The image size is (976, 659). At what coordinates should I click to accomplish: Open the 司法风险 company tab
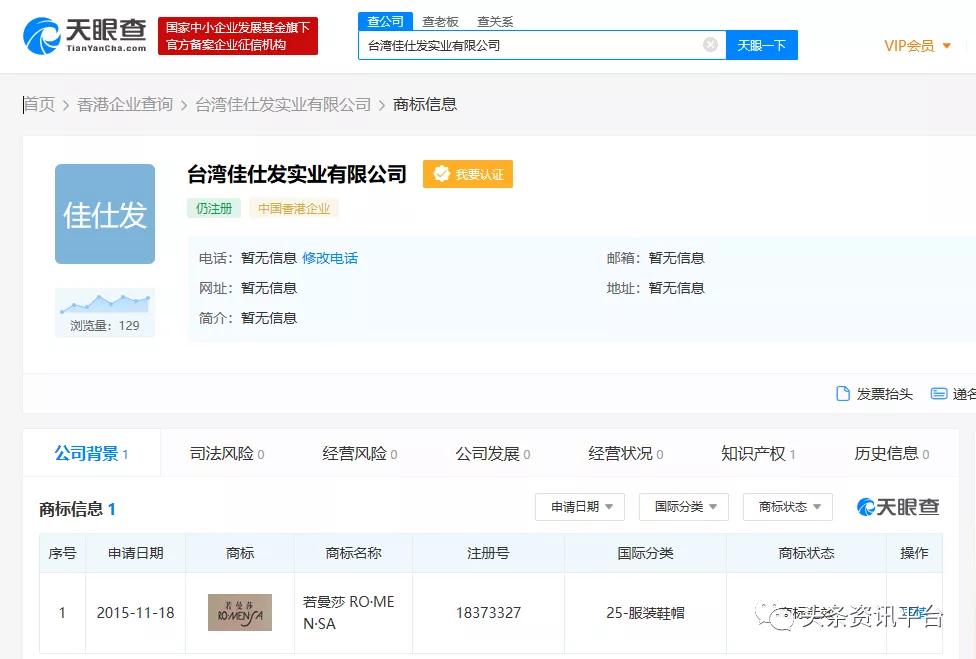(224, 453)
